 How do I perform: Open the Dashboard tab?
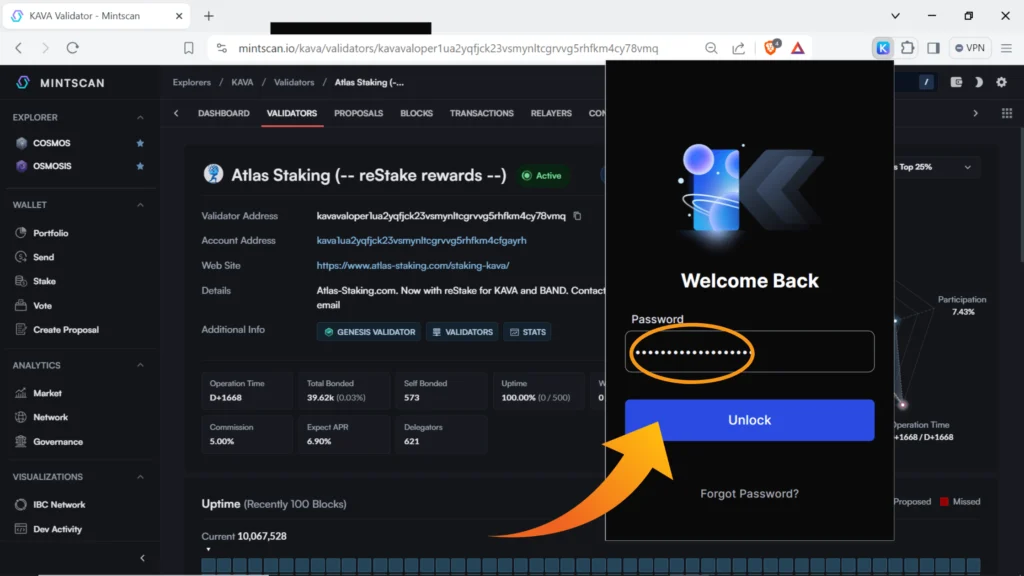tap(223, 113)
